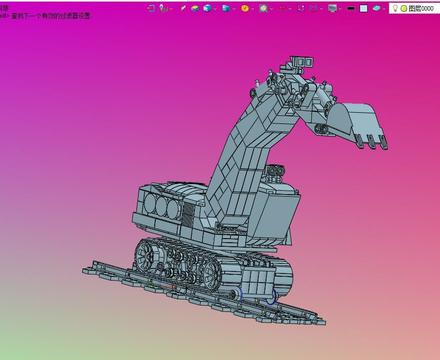Open dropdown arrow beside the monitor icon
This screenshot has height=360, width=440.
coord(339,9)
